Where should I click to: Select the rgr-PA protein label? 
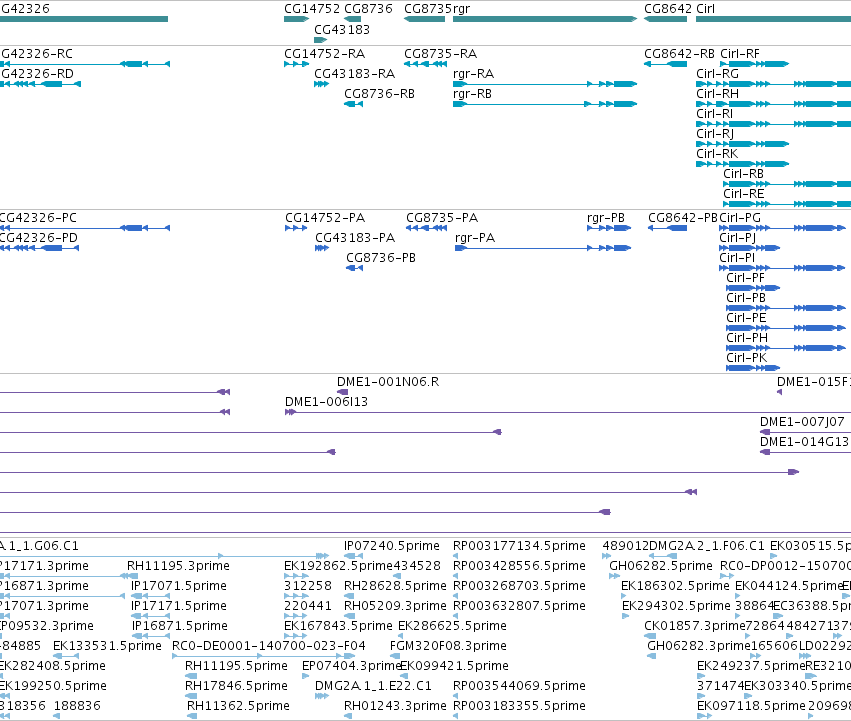[x=475, y=238]
